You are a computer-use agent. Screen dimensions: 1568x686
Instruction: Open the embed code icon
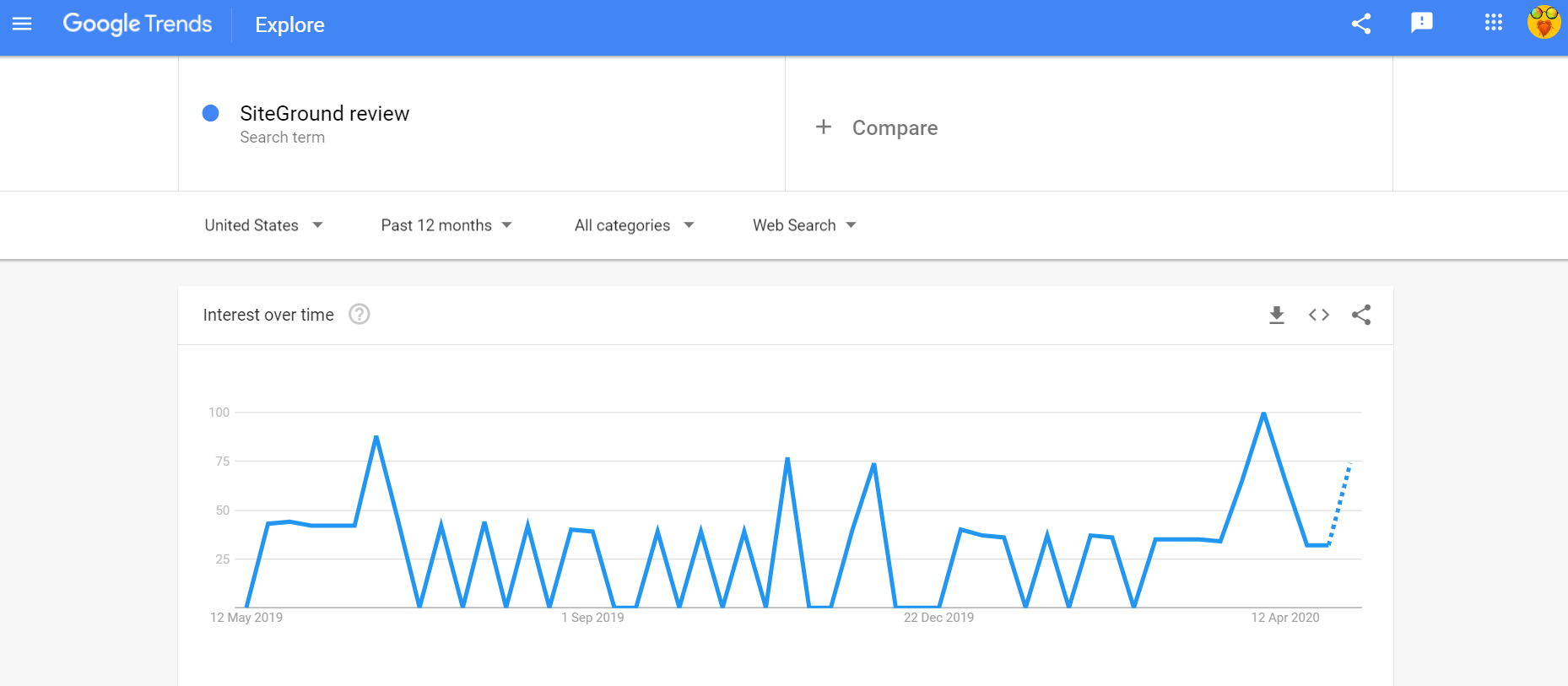tap(1319, 315)
